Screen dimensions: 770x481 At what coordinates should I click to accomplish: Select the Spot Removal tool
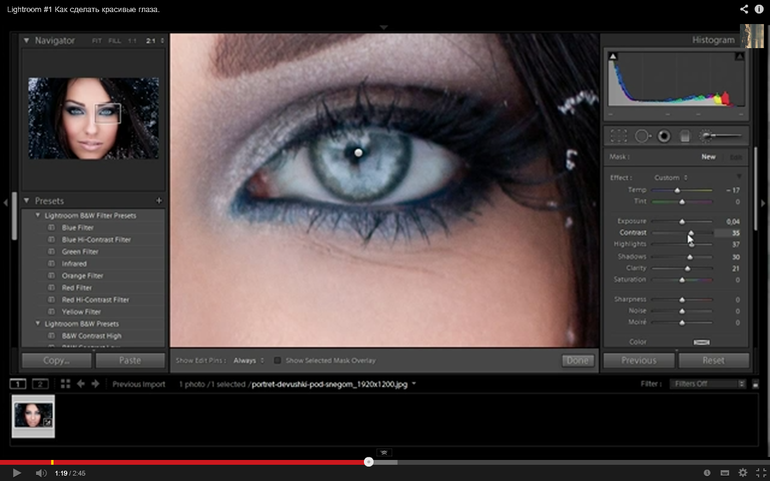pyautogui.click(x=642, y=135)
